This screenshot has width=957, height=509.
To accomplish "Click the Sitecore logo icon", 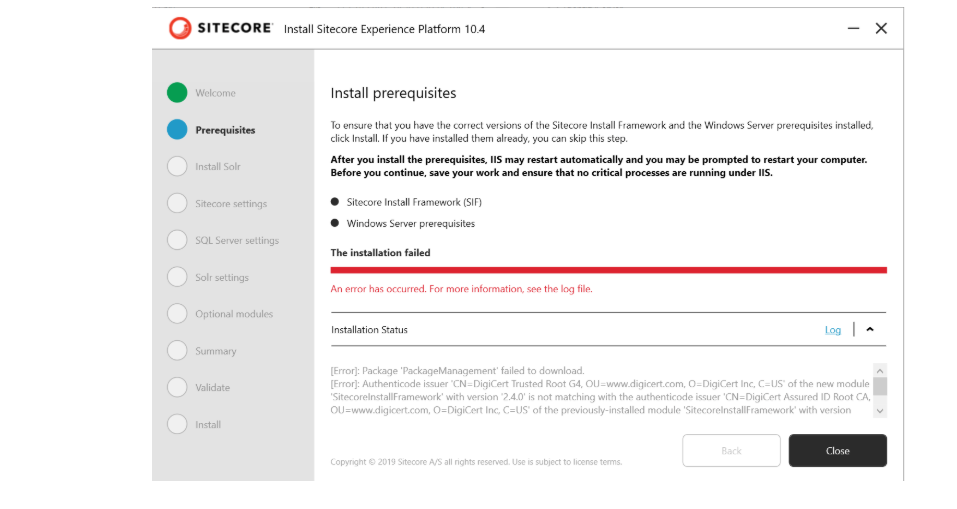I will (x=180, y=28).
